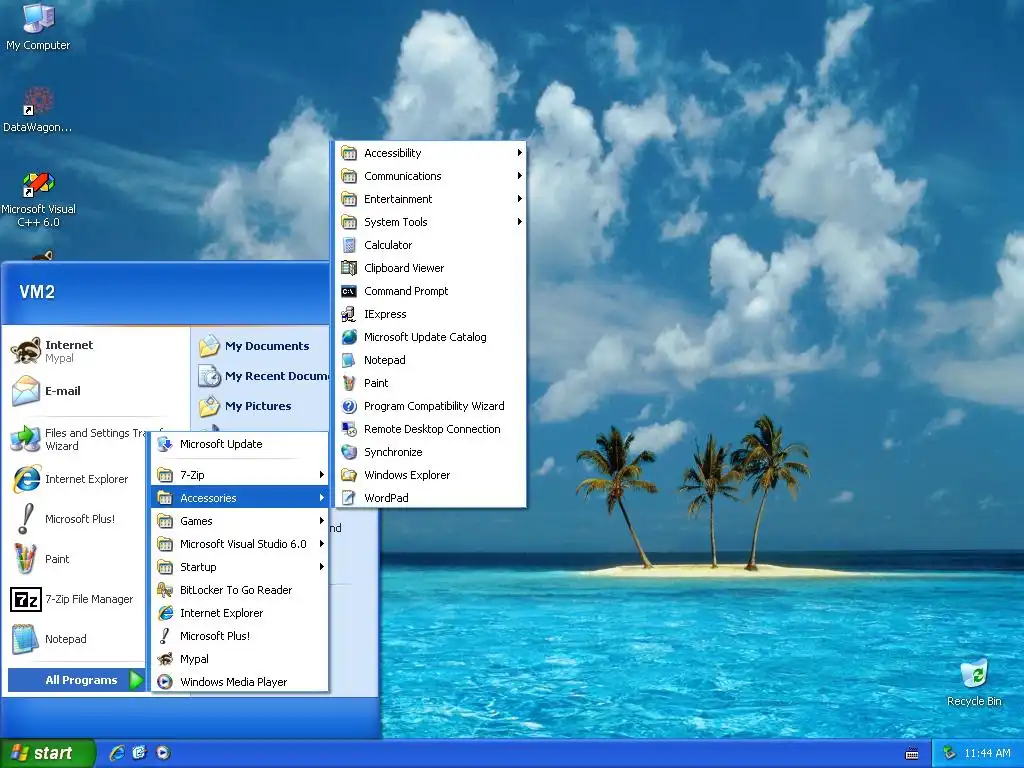Click the Start button
1024x768 pixels.
point(47,753)
